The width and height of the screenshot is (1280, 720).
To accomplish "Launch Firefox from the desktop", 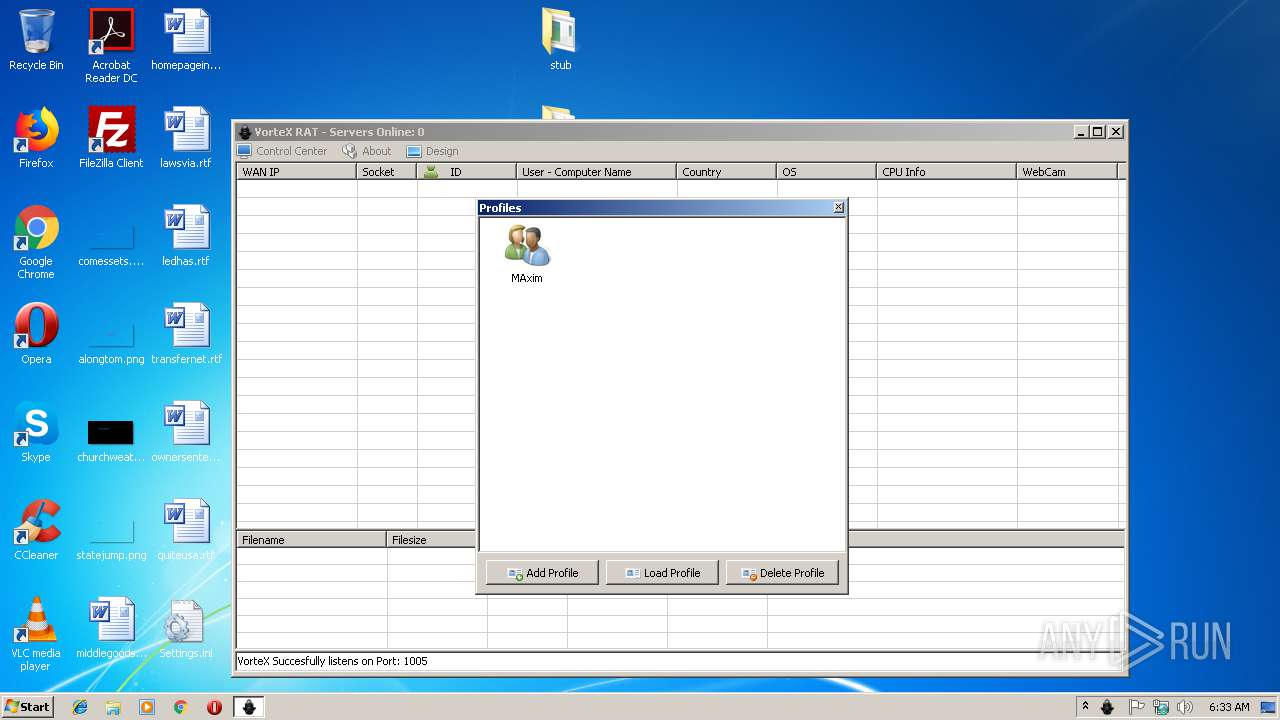I will coord(36,138).
